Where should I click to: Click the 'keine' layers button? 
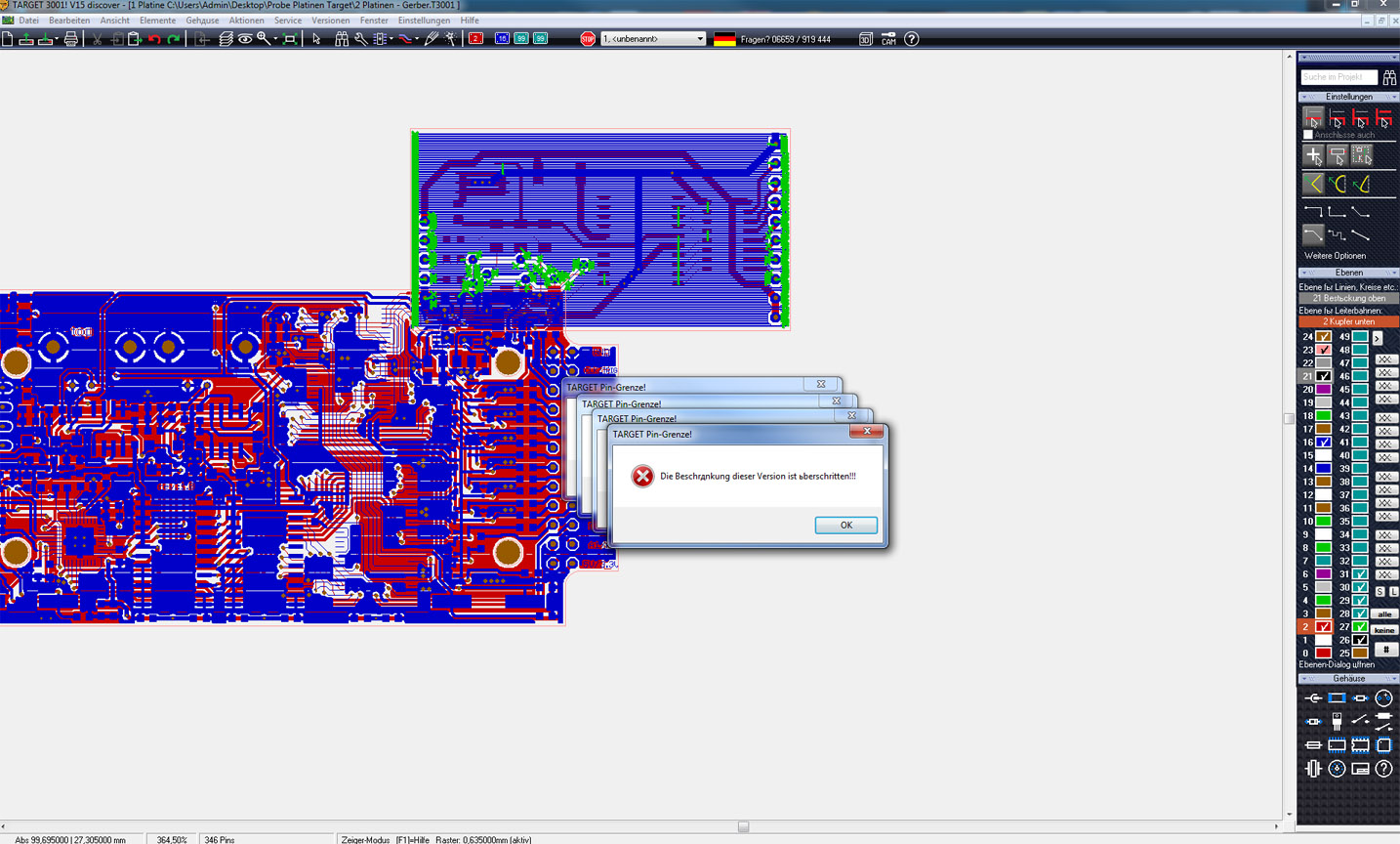[1384, 630]
